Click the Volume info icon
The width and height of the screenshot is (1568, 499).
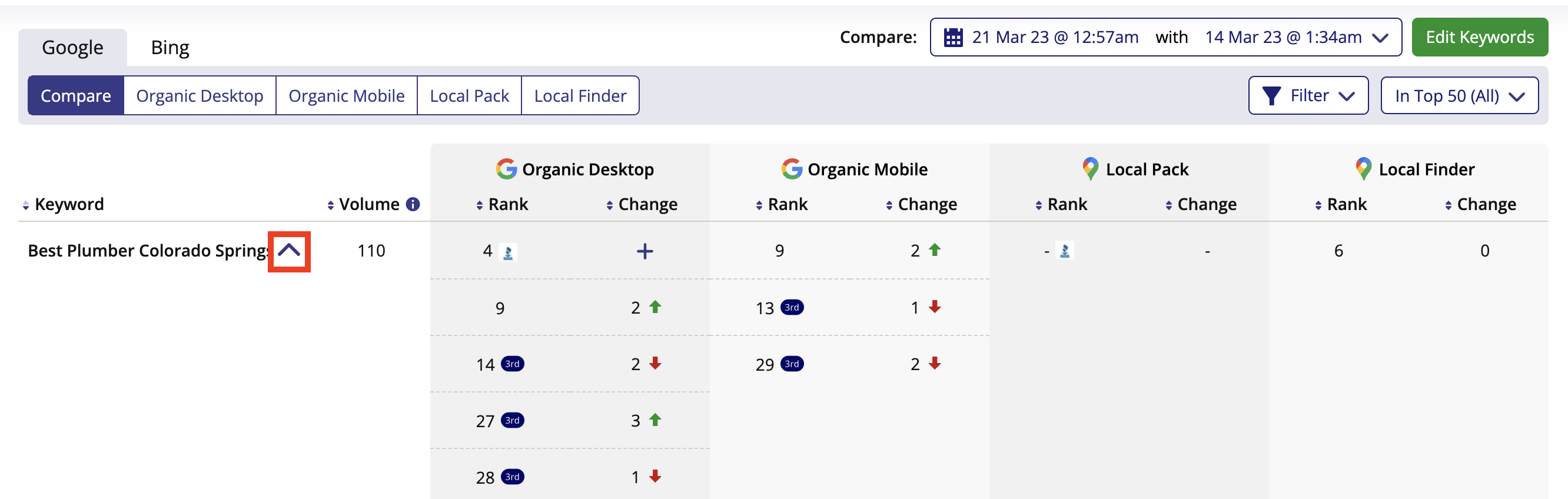[x=413, y=204]
